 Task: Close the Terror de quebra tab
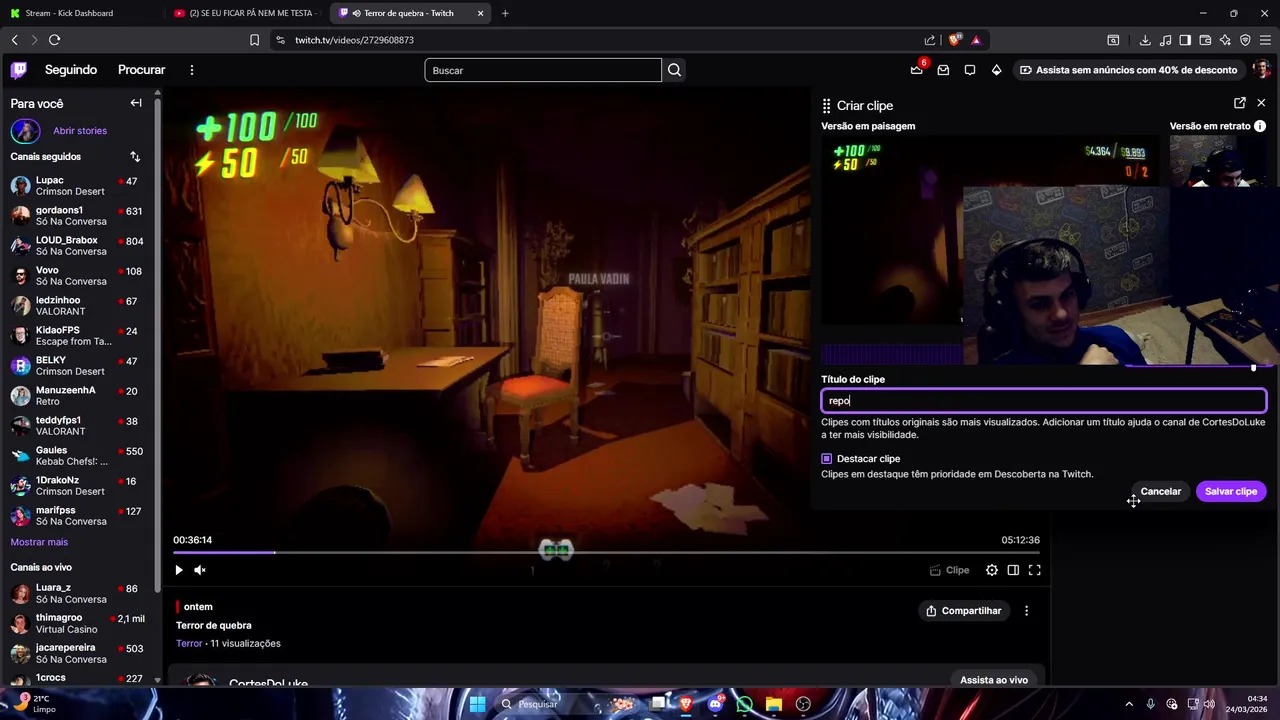tap(481, 13)
